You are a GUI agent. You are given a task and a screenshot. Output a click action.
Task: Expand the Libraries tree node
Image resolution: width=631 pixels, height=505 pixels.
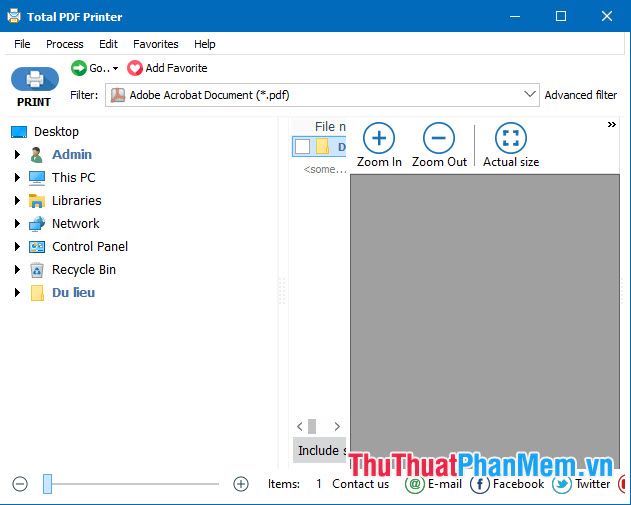pos(17,200)
